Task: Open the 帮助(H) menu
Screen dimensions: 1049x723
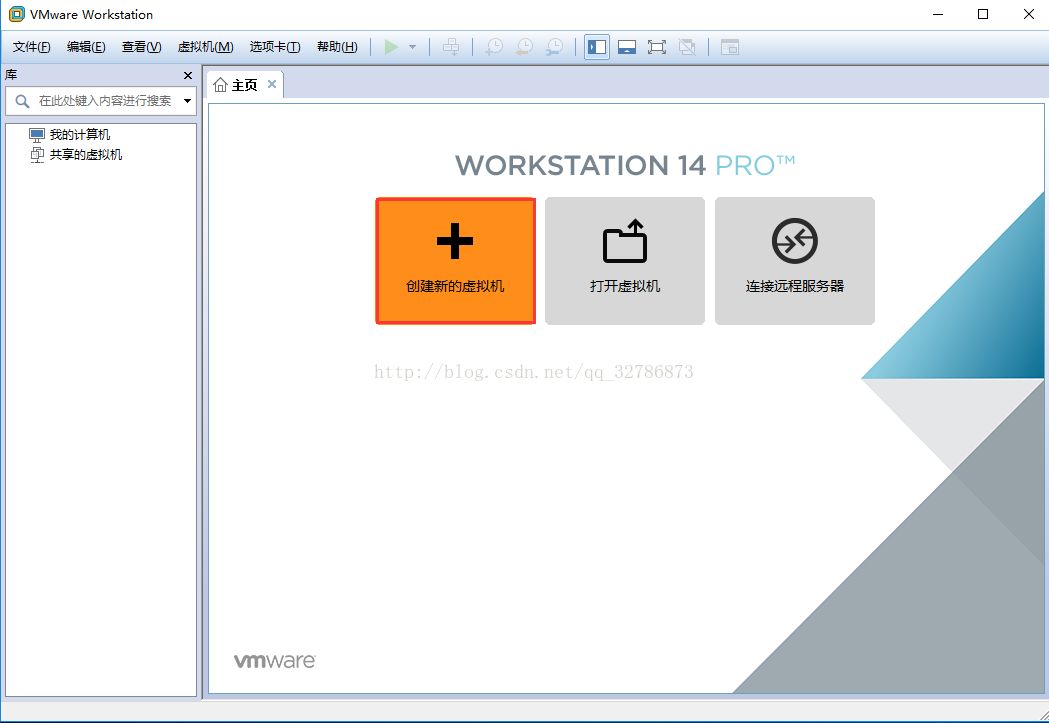Action: 337,47
